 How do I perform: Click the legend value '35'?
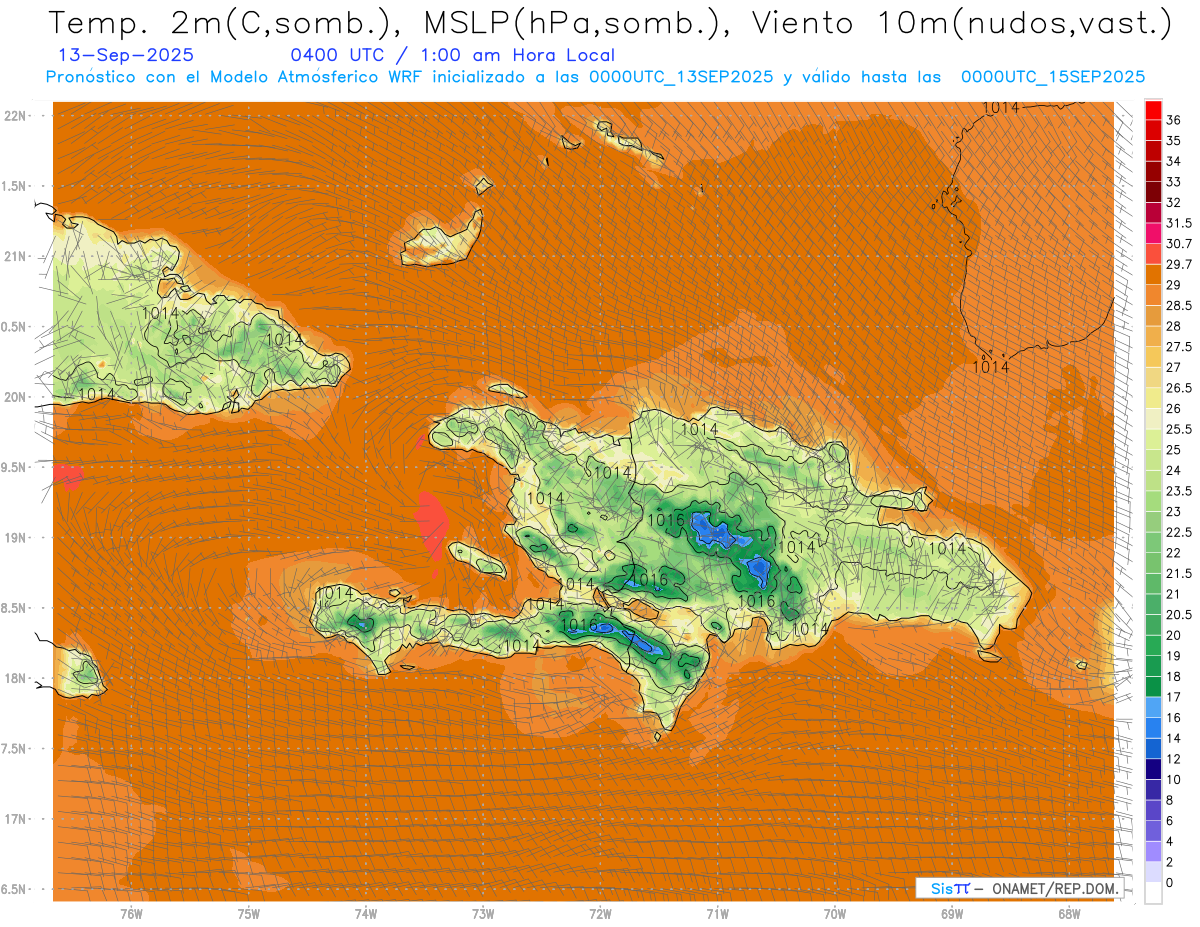tap(1174, 141)
